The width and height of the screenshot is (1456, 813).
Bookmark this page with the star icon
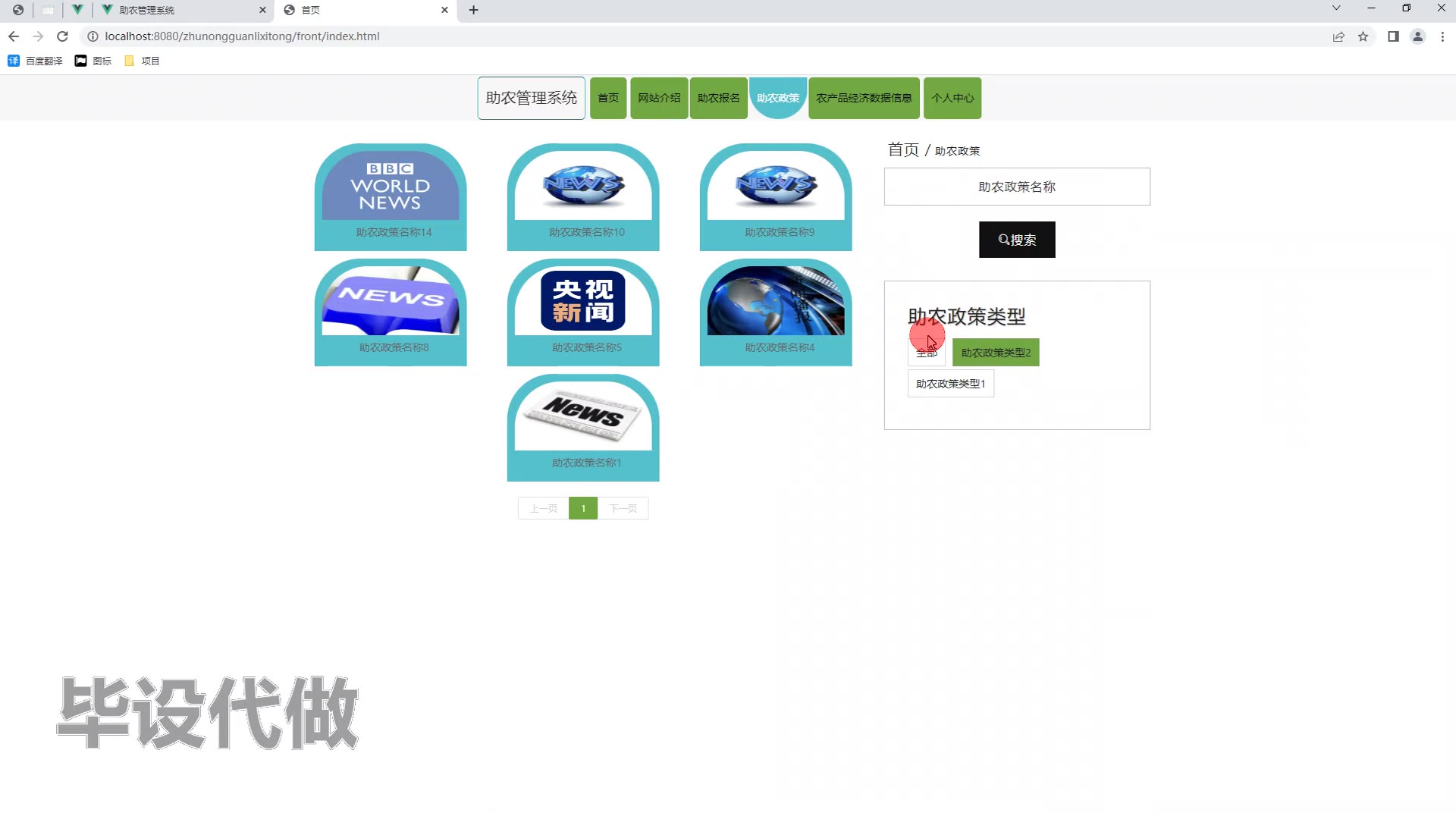point(1363,36)
